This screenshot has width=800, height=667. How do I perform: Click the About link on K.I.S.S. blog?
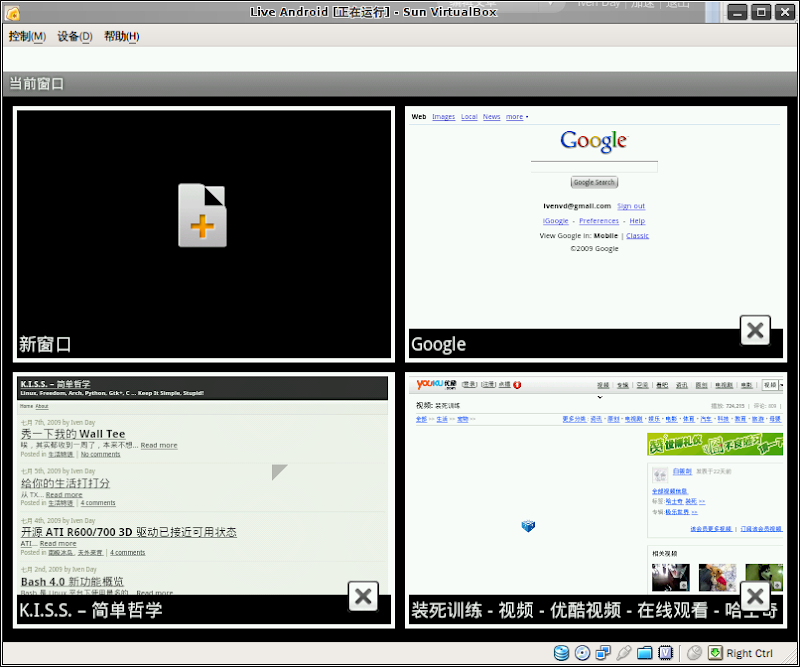[x=42, y=406]
